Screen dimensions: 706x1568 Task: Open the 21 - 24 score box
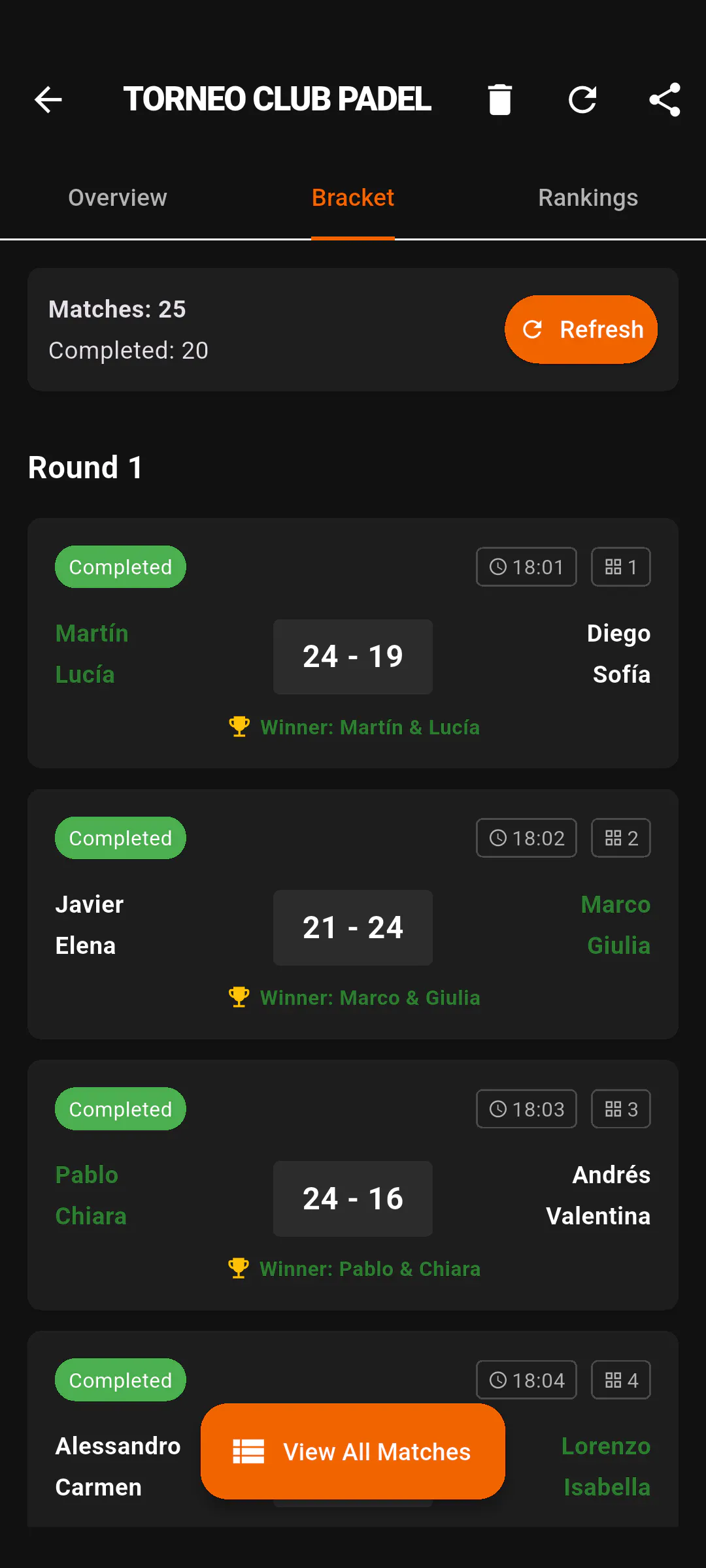pyautogui.click(x=353, y=928)
